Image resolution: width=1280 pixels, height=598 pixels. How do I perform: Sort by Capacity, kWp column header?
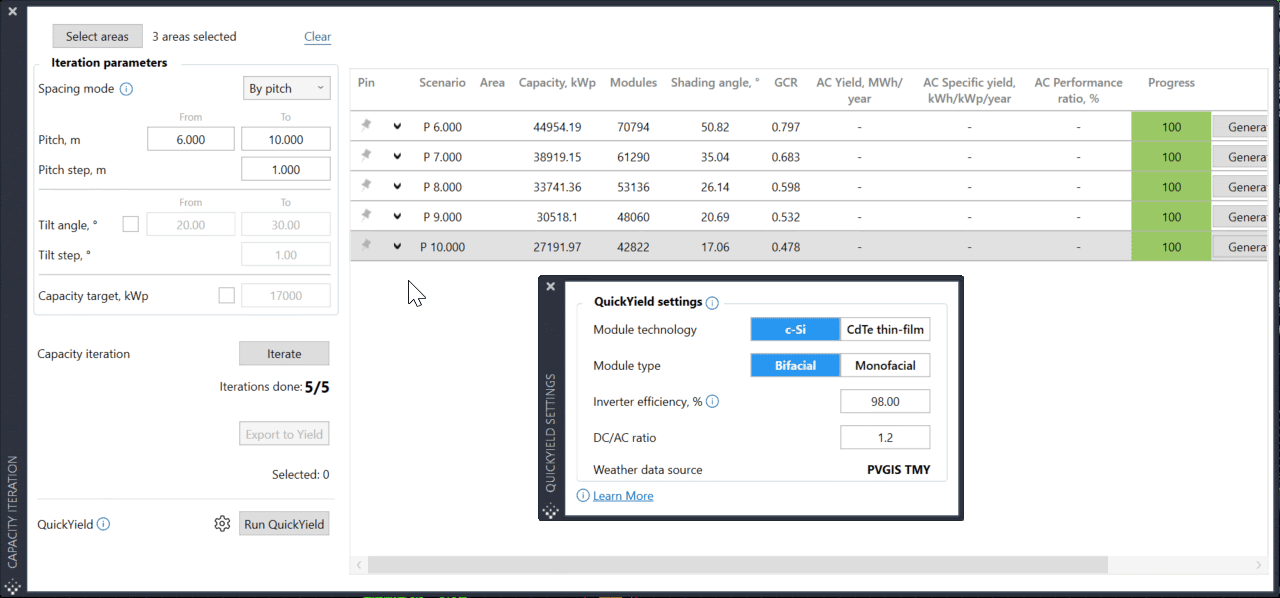pyautogui.click(x=557, y=83)
